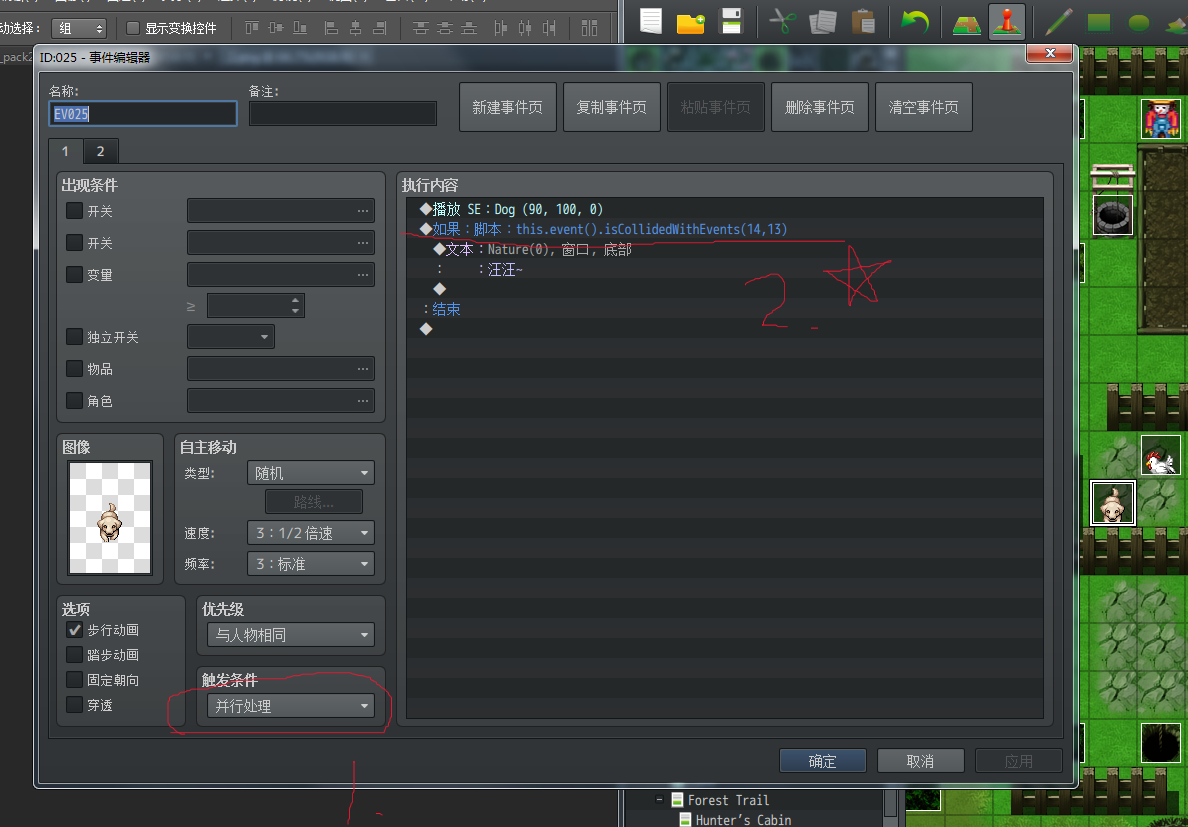Click the dog event on the map
This screenshot has height=827, width=1188.
1112,502
